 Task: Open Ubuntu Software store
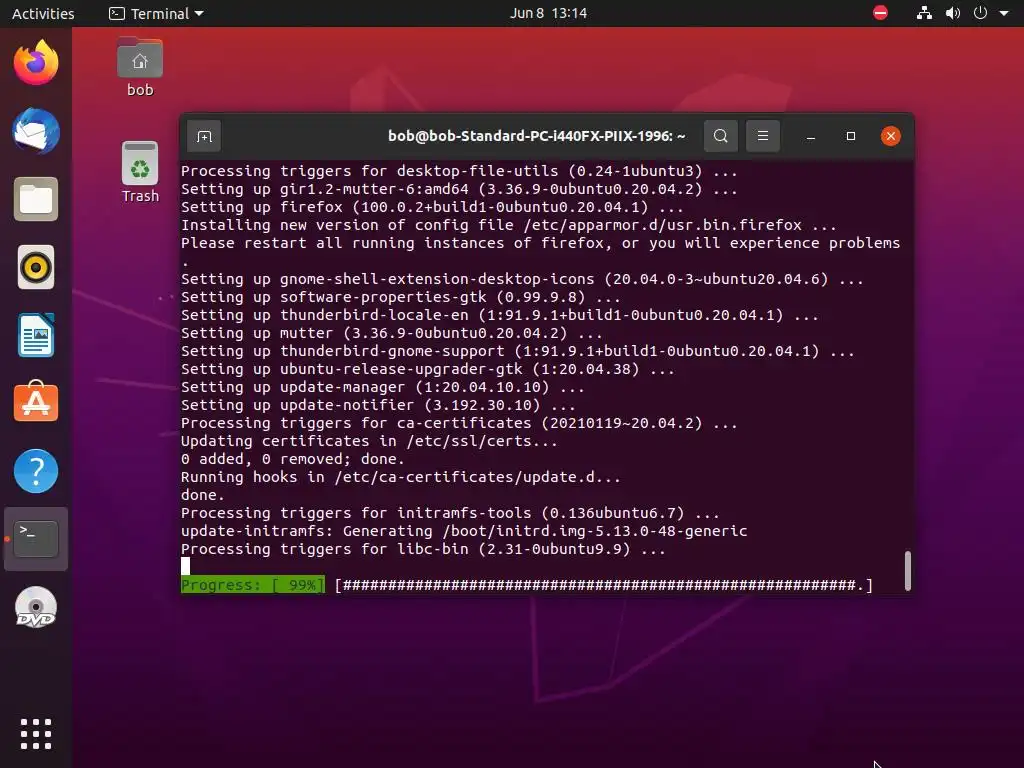36,402
